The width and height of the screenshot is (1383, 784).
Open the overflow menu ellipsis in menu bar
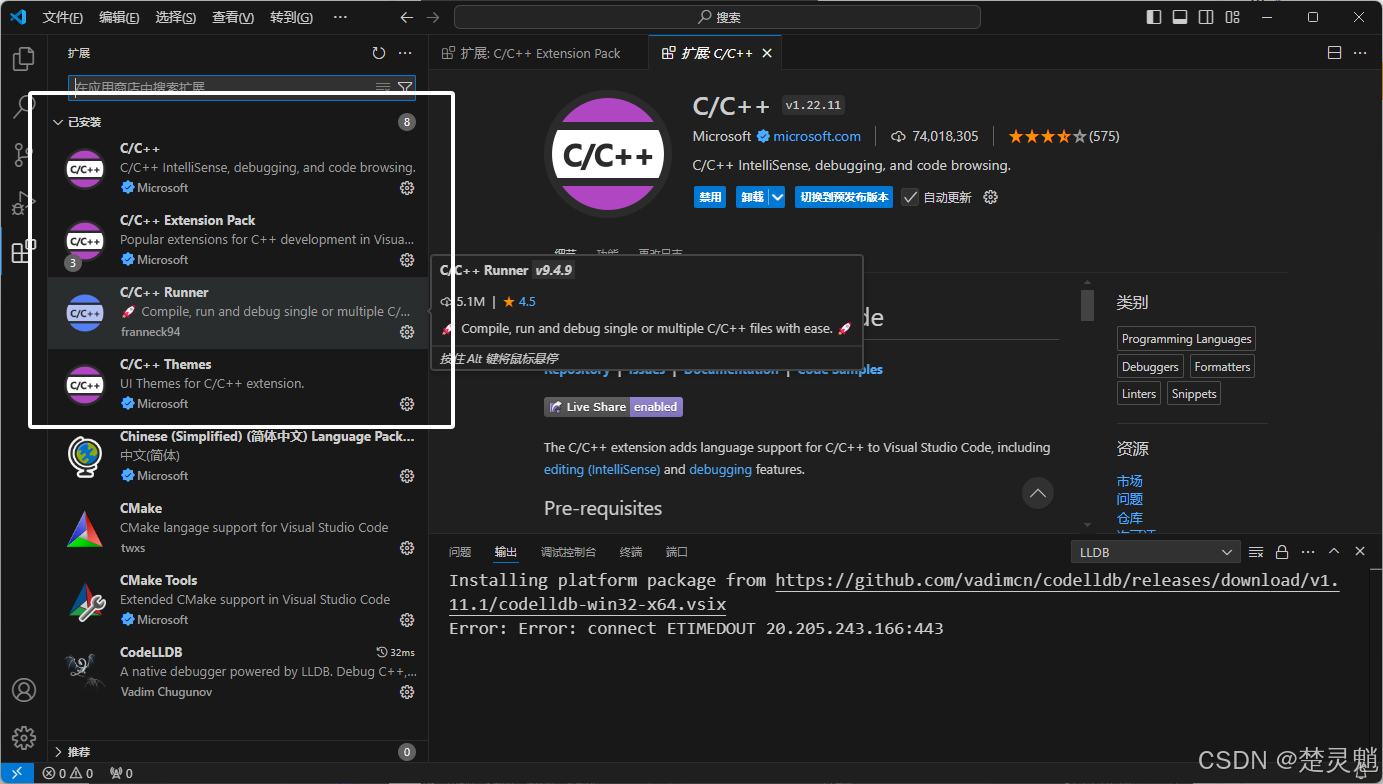coord(340,17)
